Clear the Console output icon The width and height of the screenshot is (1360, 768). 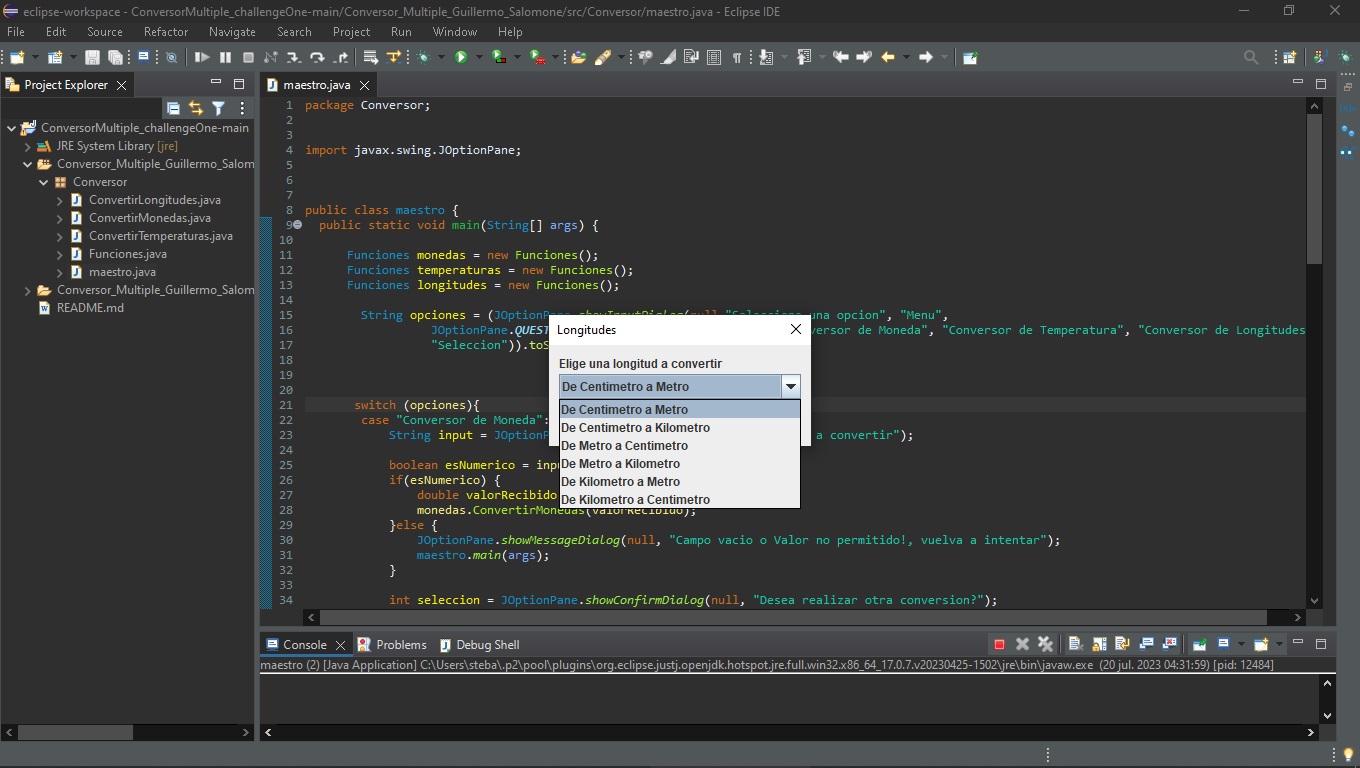[1074, 644]
